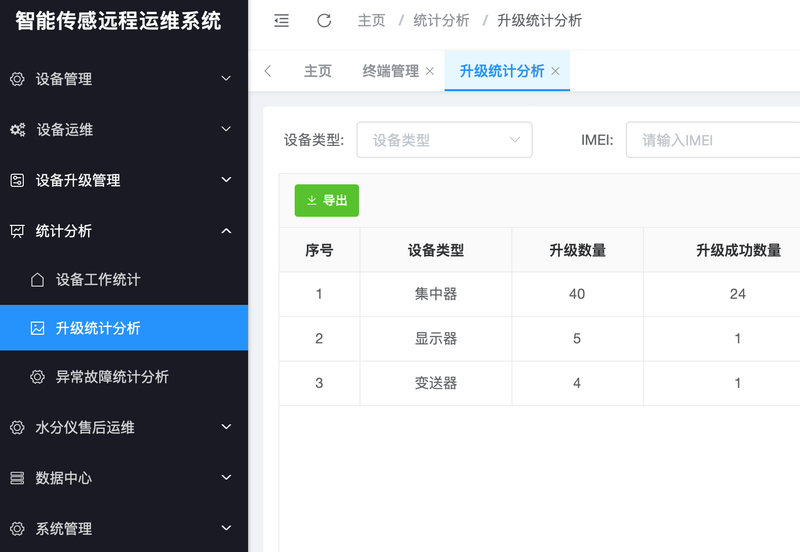800x552 pixels.
Task: Open the 设备类型 dropdown
Action: pos(444,140)
